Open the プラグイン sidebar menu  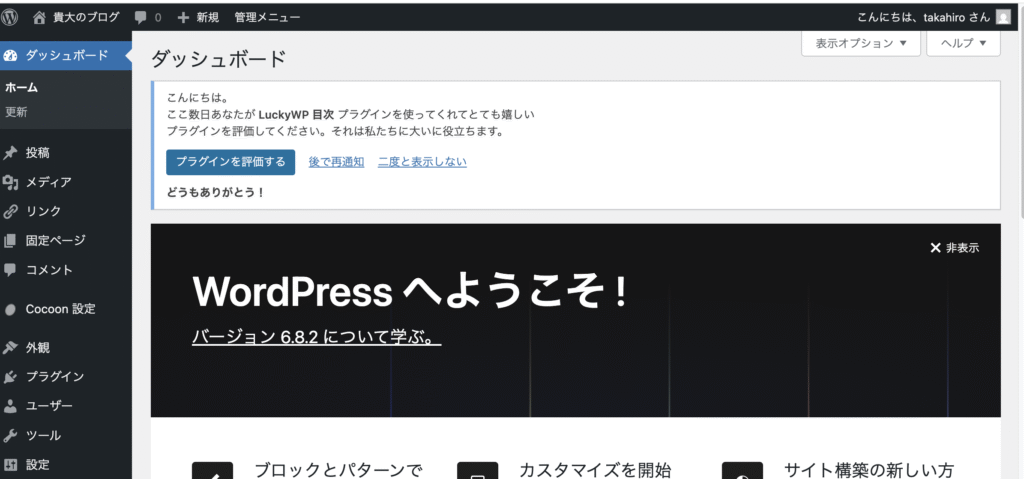pos(66,377)
